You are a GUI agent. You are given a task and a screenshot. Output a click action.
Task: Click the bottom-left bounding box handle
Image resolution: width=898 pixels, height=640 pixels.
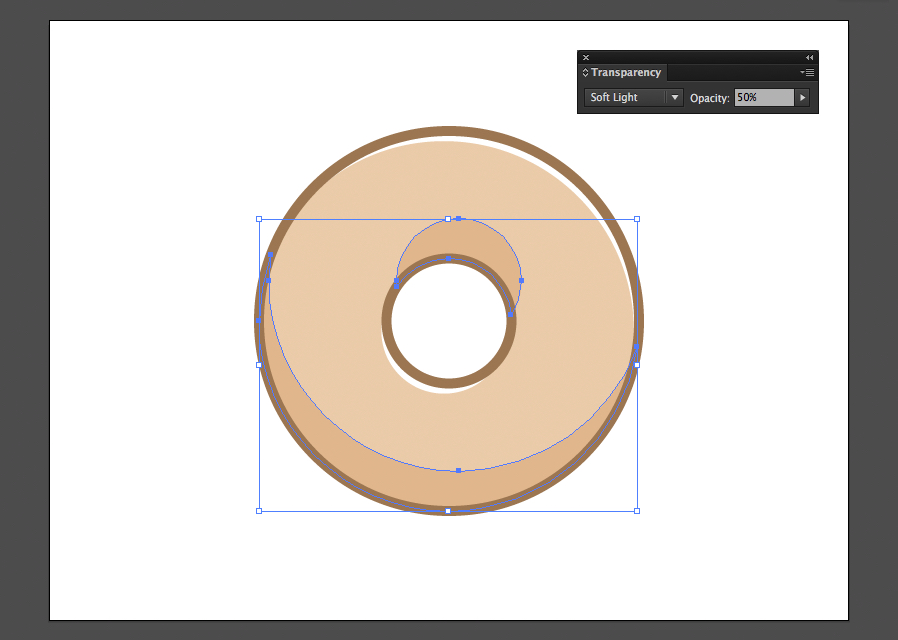tap(259, 511)
